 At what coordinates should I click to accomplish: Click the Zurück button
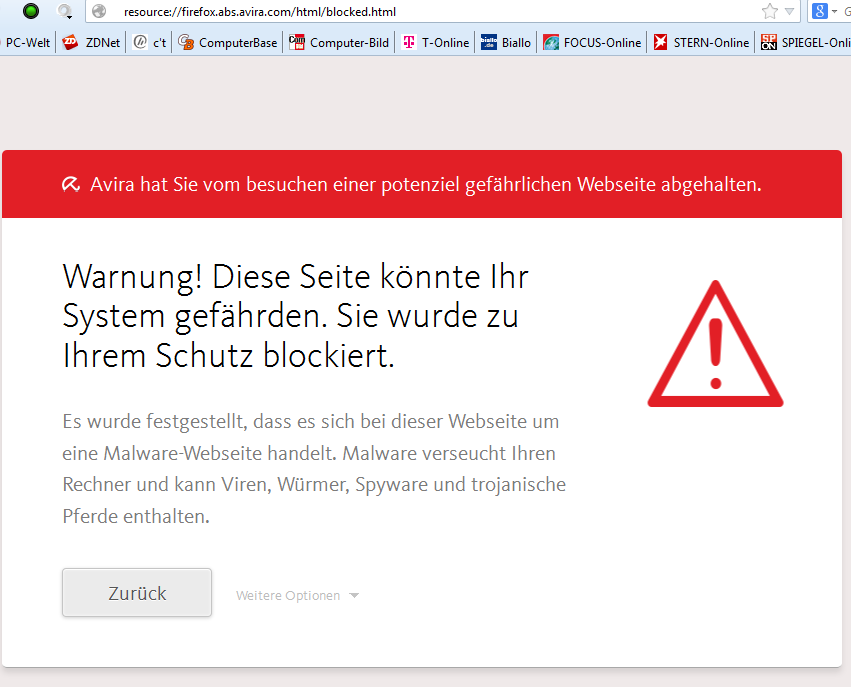click(137, 593)
